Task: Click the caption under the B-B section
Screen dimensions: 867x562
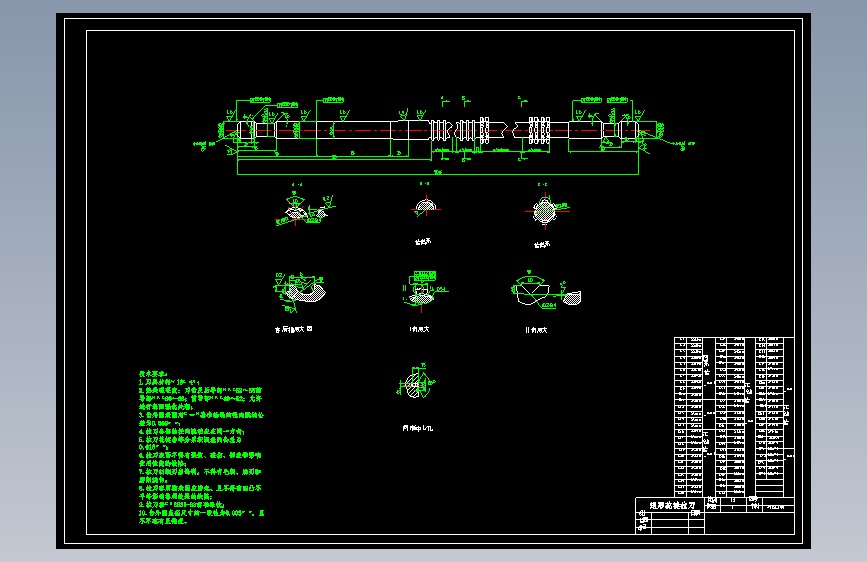Action: pos(423,242)
